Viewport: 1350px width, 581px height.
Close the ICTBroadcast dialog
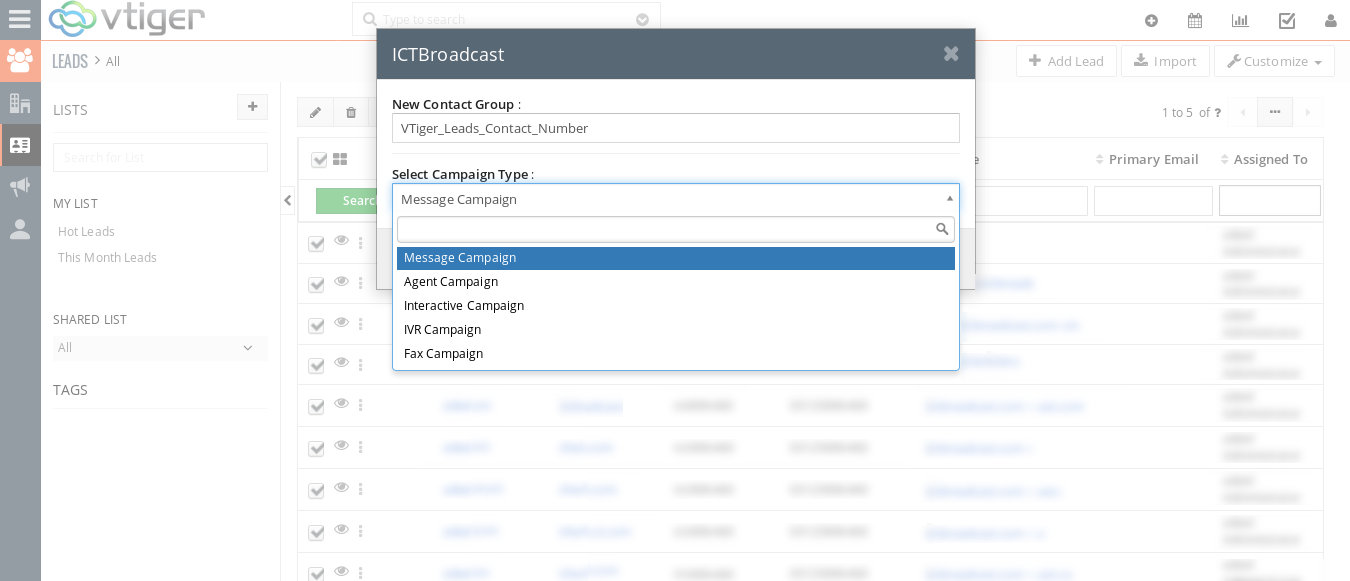point(951,53)
